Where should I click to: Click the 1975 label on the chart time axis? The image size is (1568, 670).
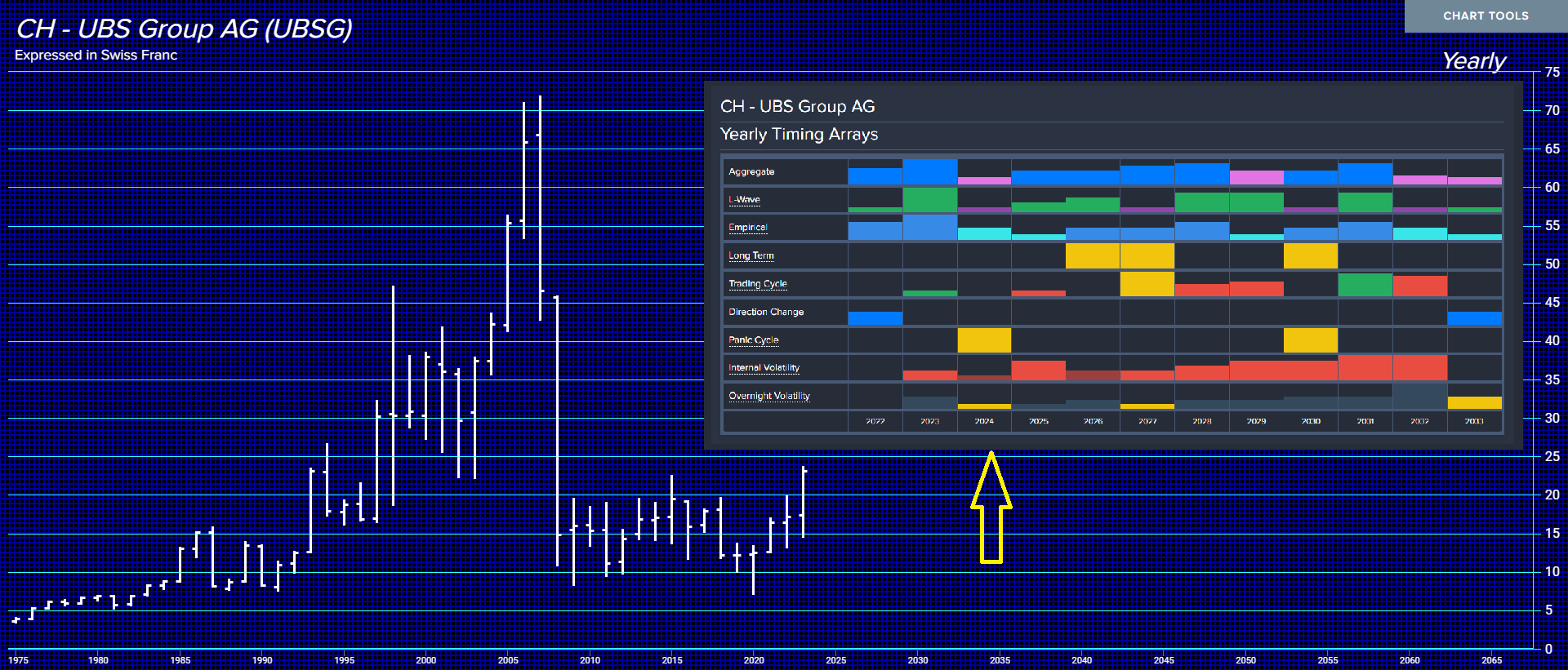coord(18,660)
